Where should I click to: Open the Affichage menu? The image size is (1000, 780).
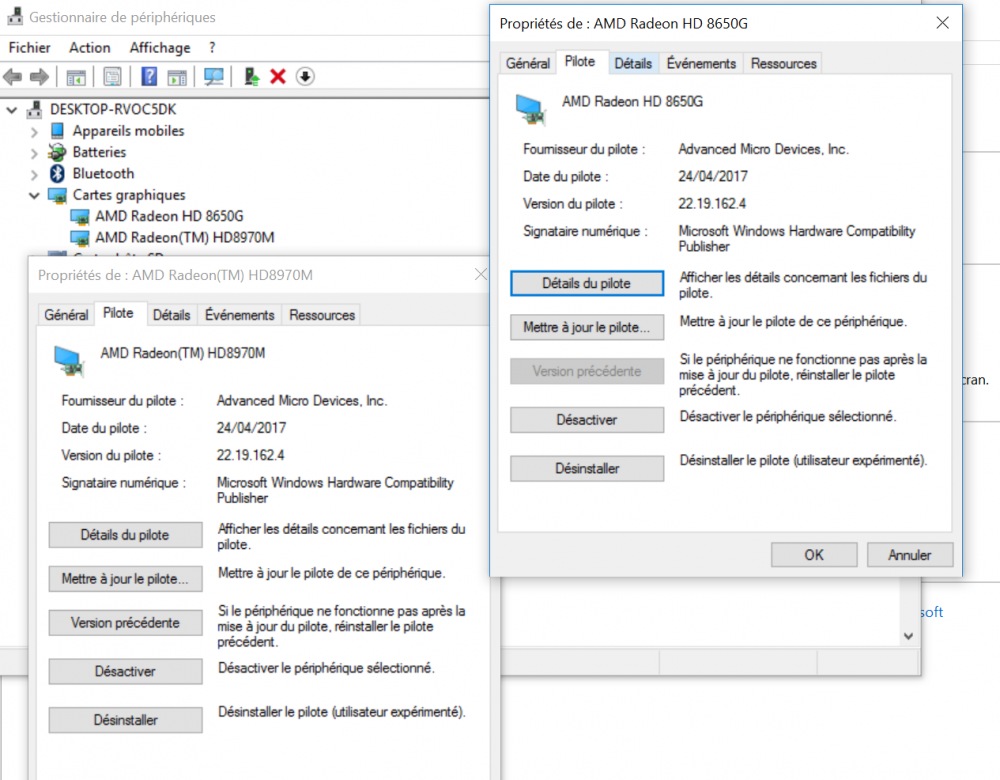[x=160, y=48]
